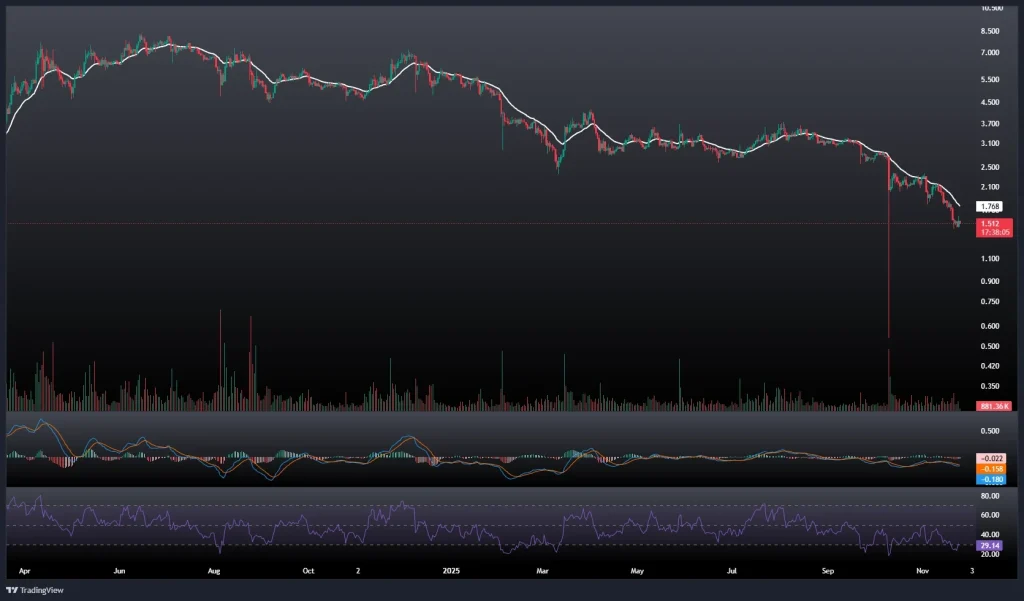
Task: Select the Aug date on the time axis
Action: (213, 572)
